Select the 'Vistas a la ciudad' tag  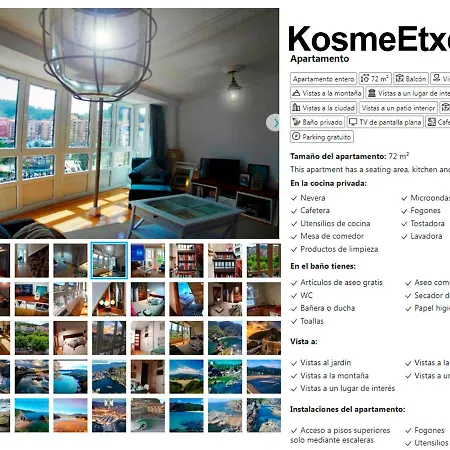point(323,108)
